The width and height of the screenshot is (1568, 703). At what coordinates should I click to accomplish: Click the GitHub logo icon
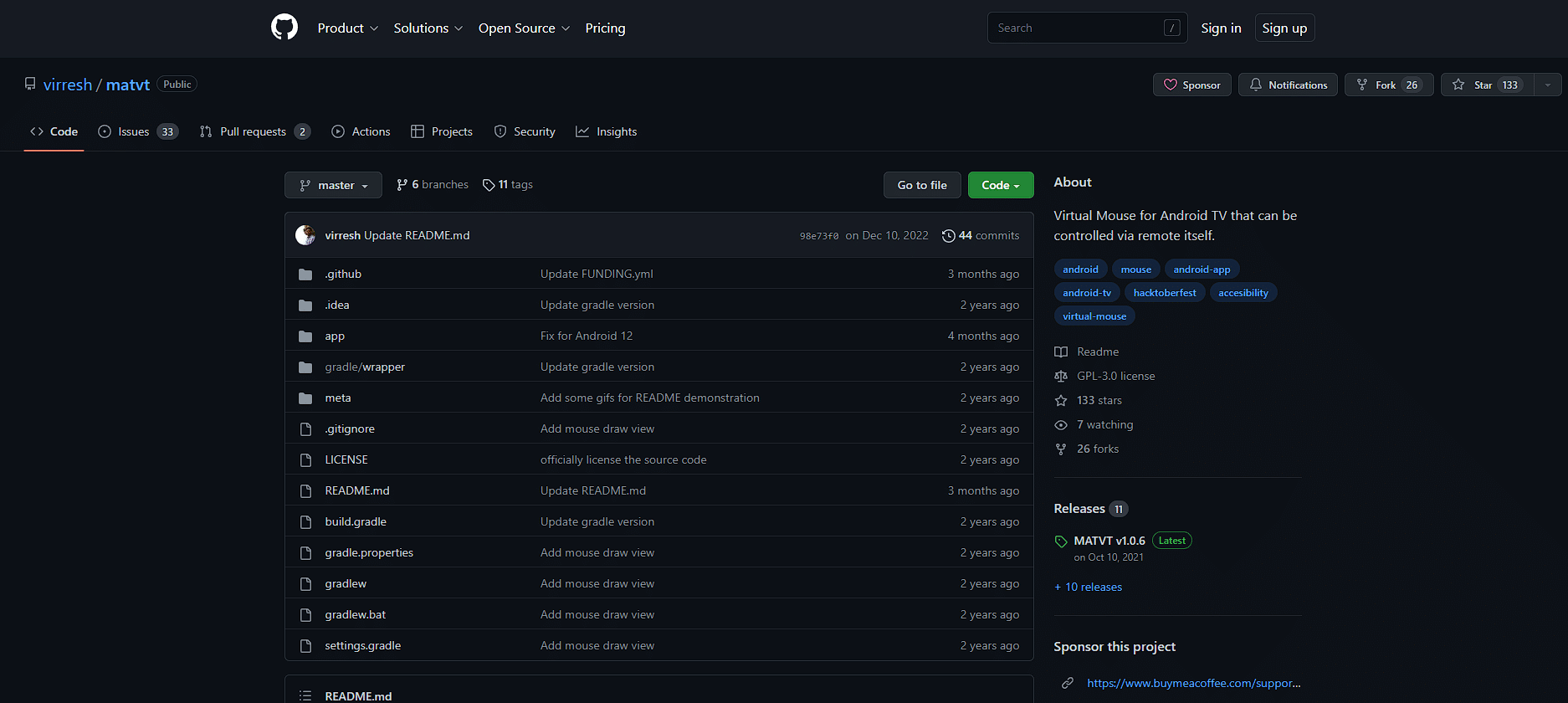point(284,28)
